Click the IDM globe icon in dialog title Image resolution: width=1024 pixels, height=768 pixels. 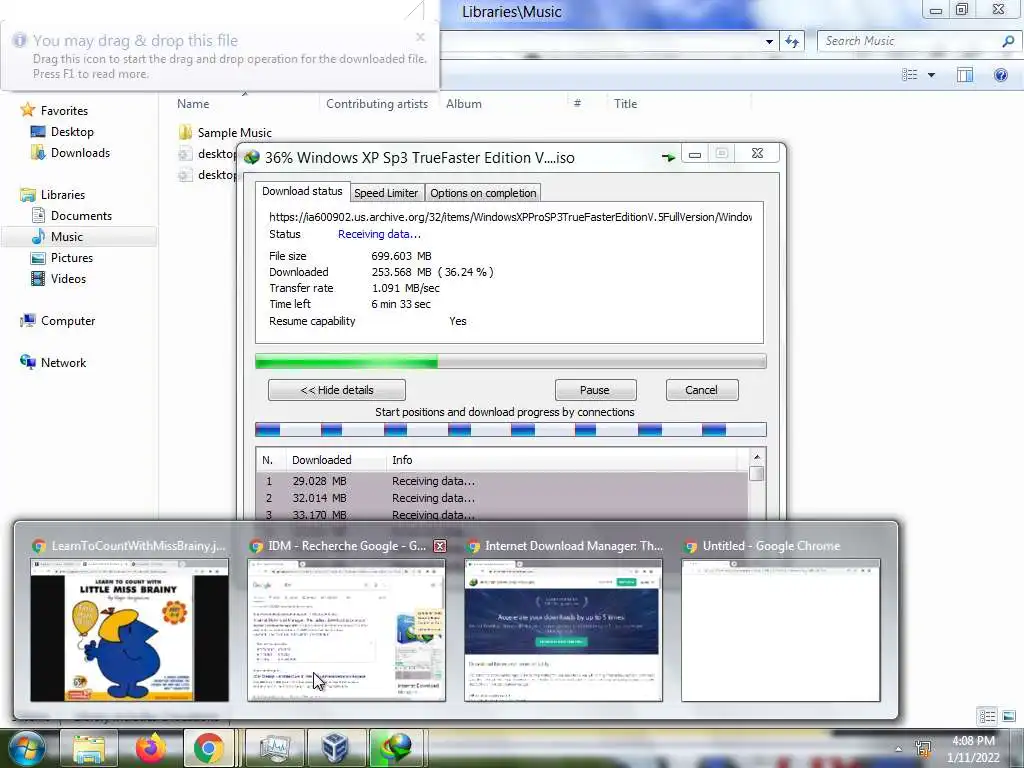click(251, 157)
